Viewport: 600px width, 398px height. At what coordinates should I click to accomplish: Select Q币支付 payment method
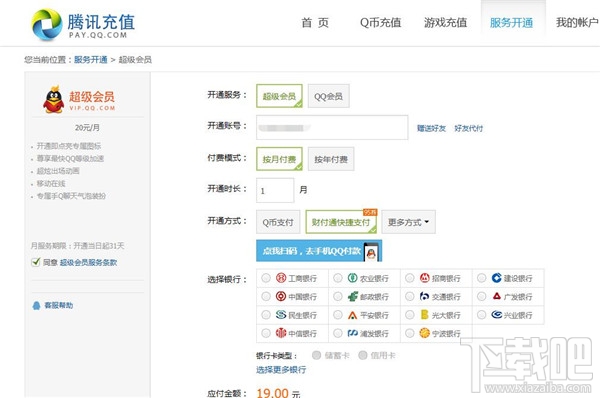[278, 222]
